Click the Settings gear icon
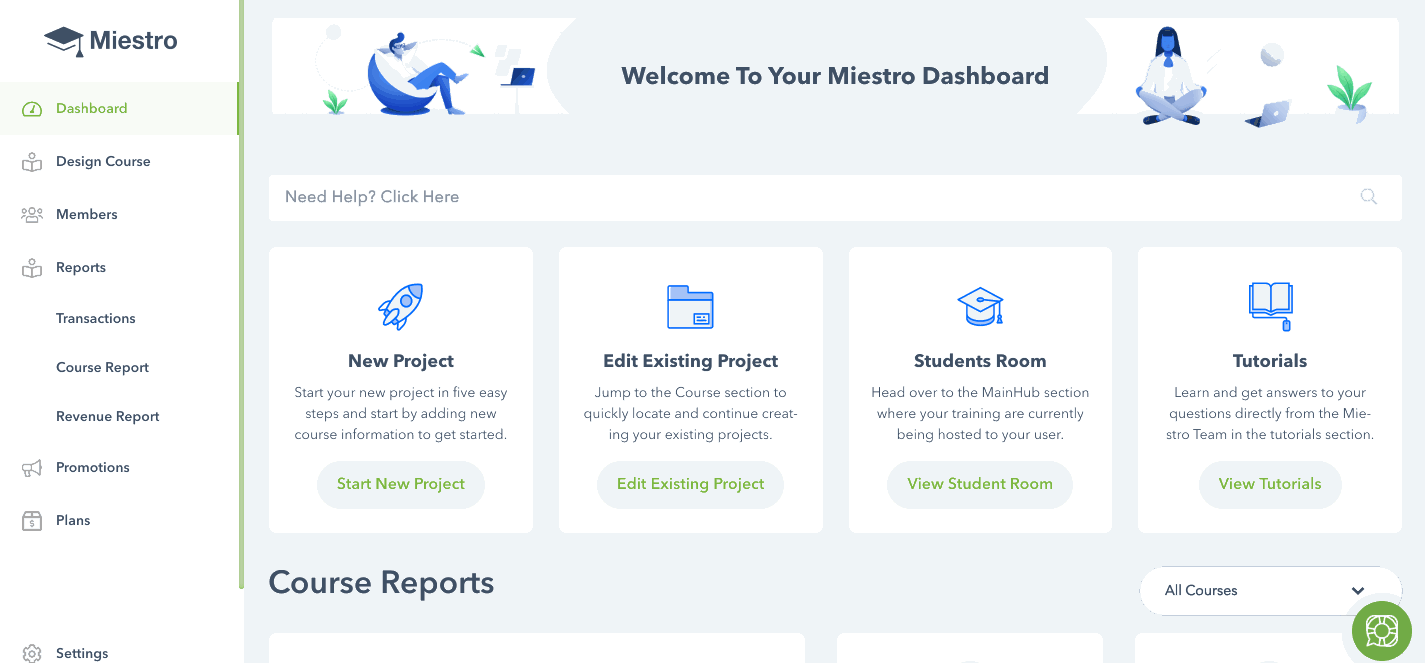Viewport: 1425px width, 663px height. click(32, 654)
